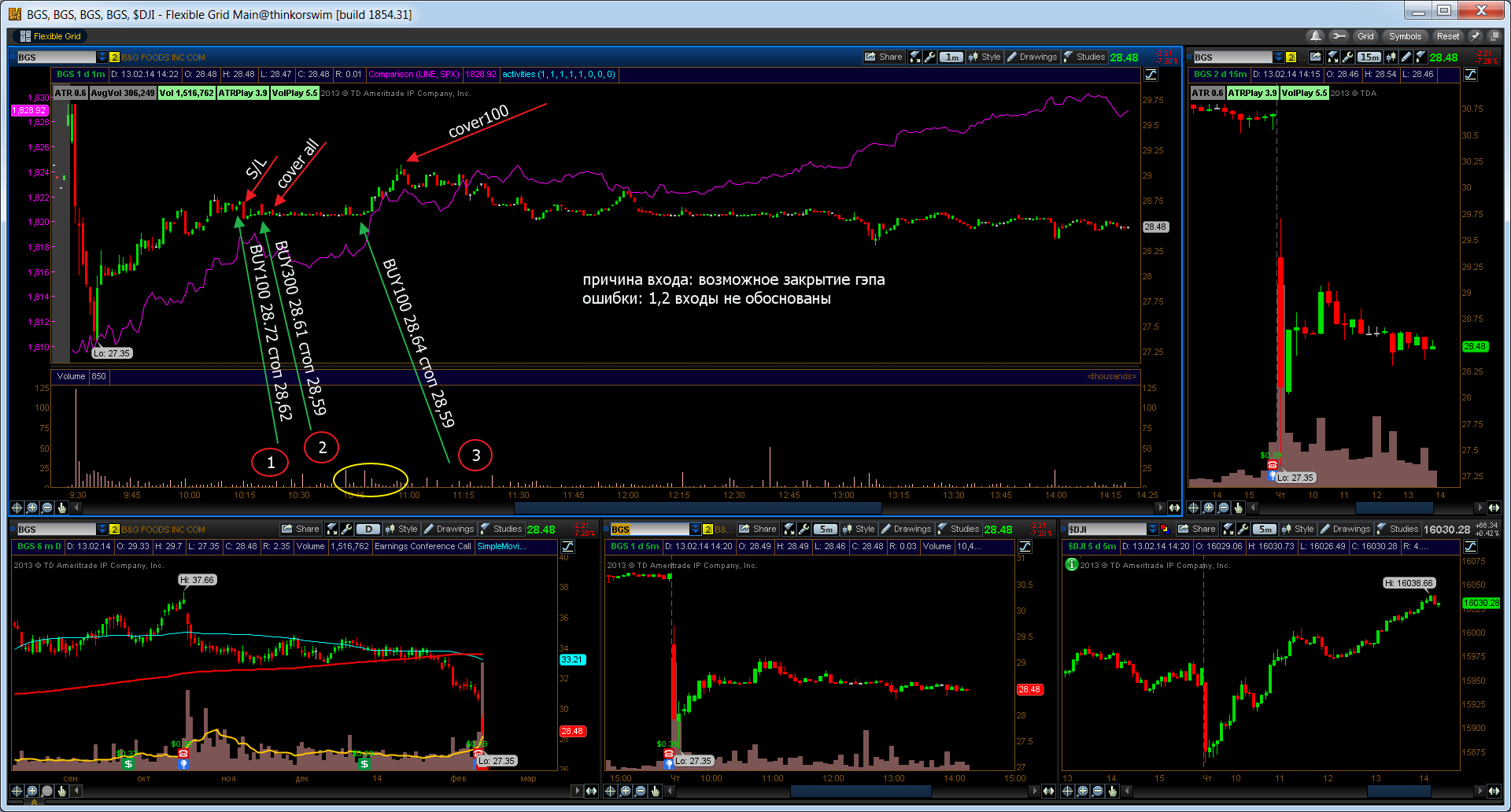
Task: Click the detach window icon in top bar
Action: coord(1494,36)
